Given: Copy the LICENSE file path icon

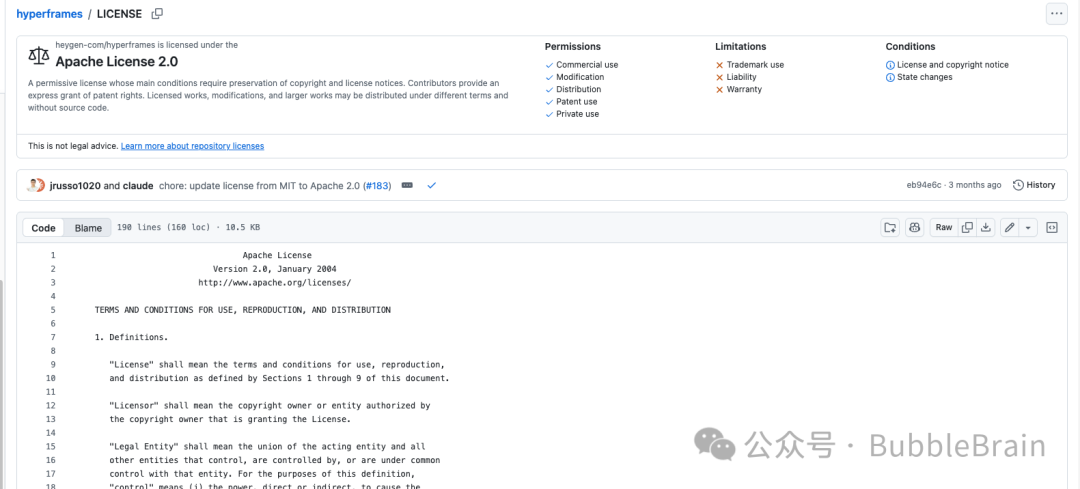Looking at the screenshot, I should coord(157,14).
